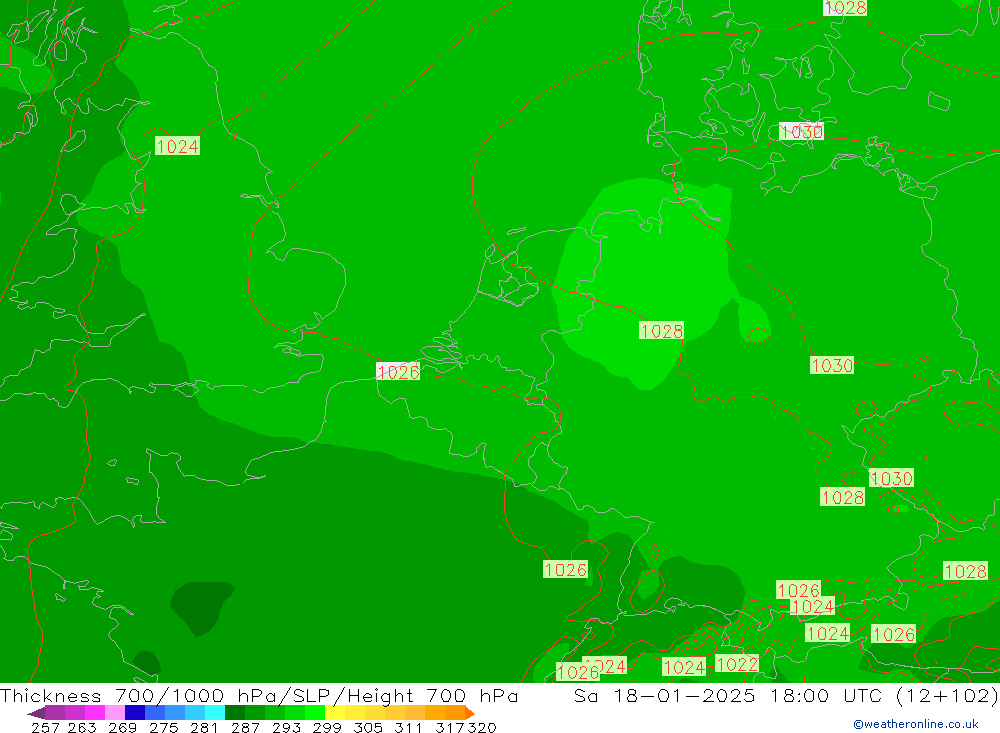The width and height of the screenshot is (1000, 733).
Task: Click the 320 value on the legend
Action: pyautogui.click(x=482, y=727)
